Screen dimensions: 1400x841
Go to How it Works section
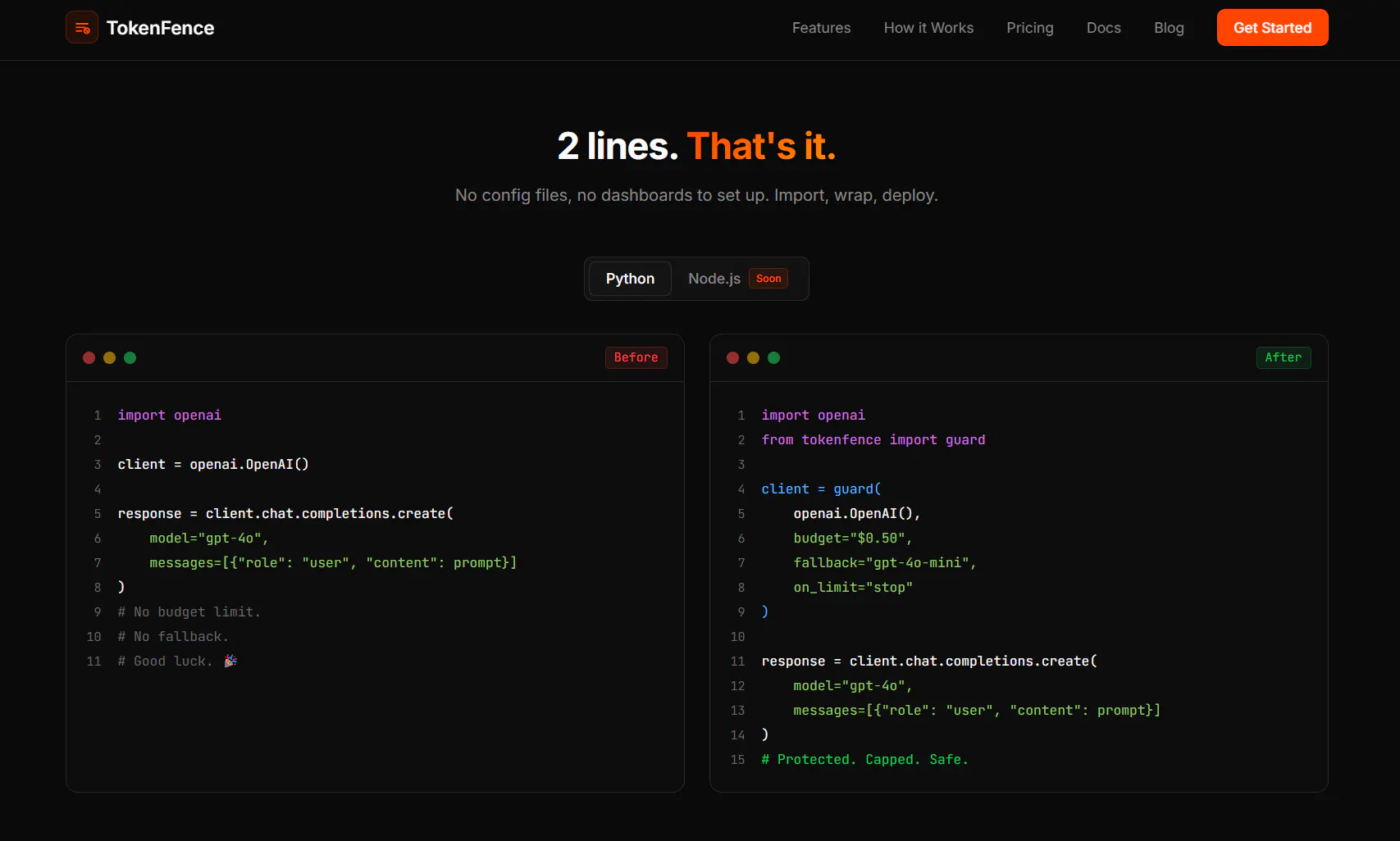click(x=928, y=28)
